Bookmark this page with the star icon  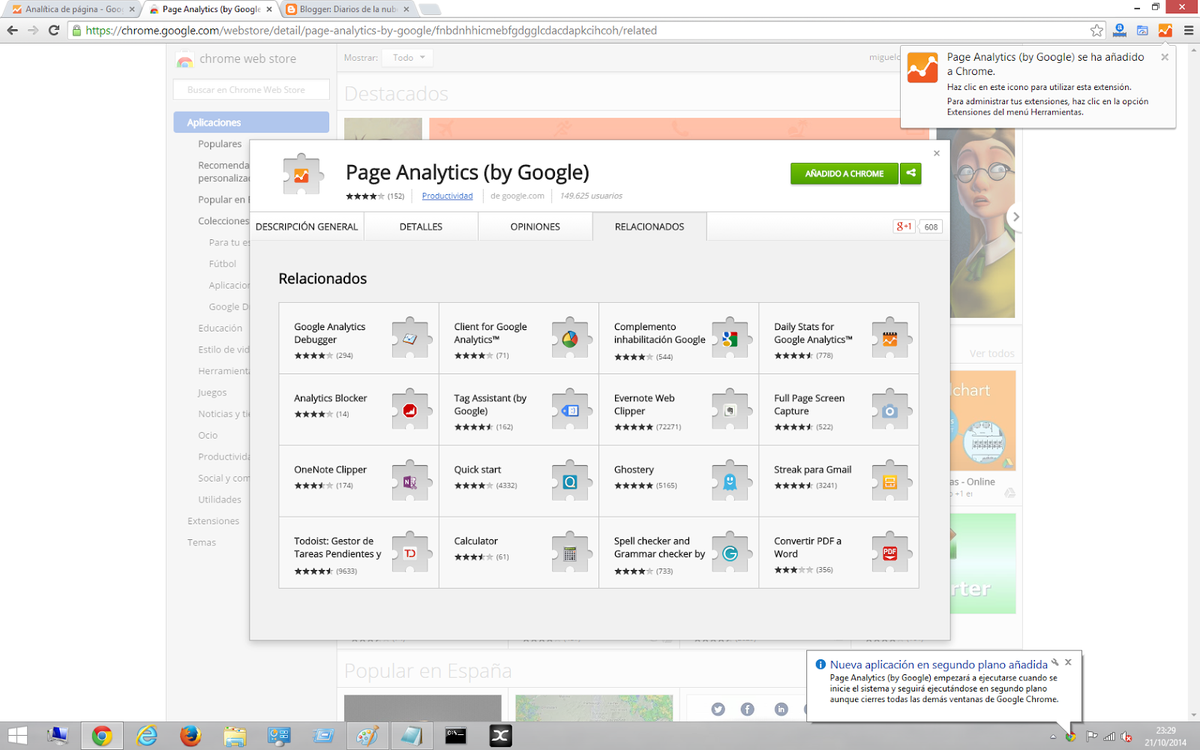pyautogui.click(x=1097, y=30)
